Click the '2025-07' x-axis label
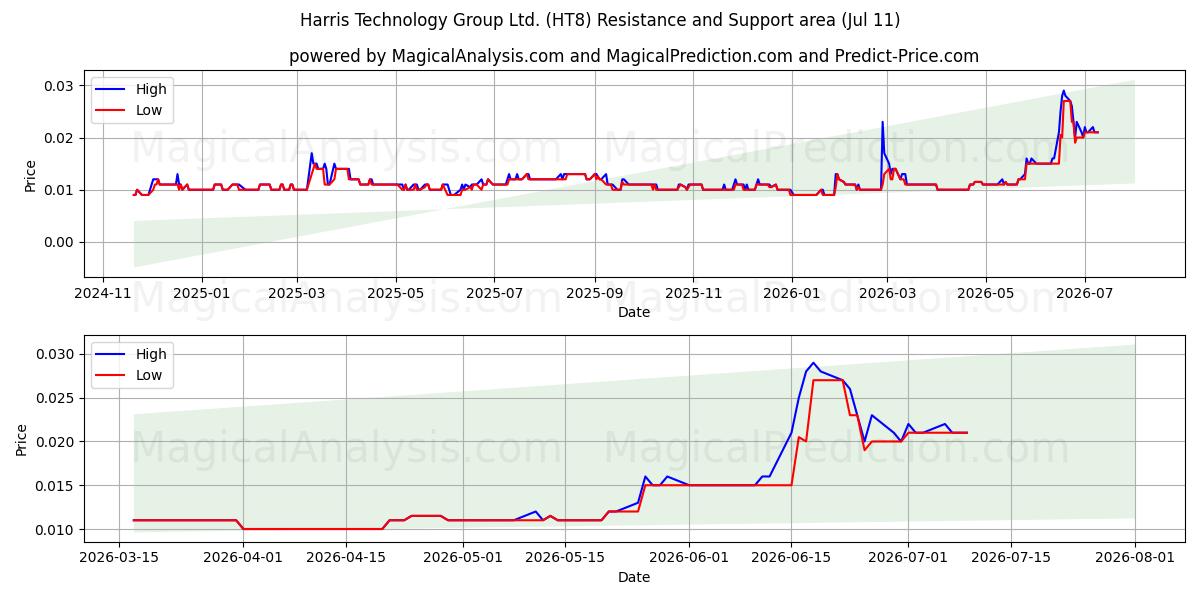Viewport: 1200px width, 600px height. pos(494,294)
